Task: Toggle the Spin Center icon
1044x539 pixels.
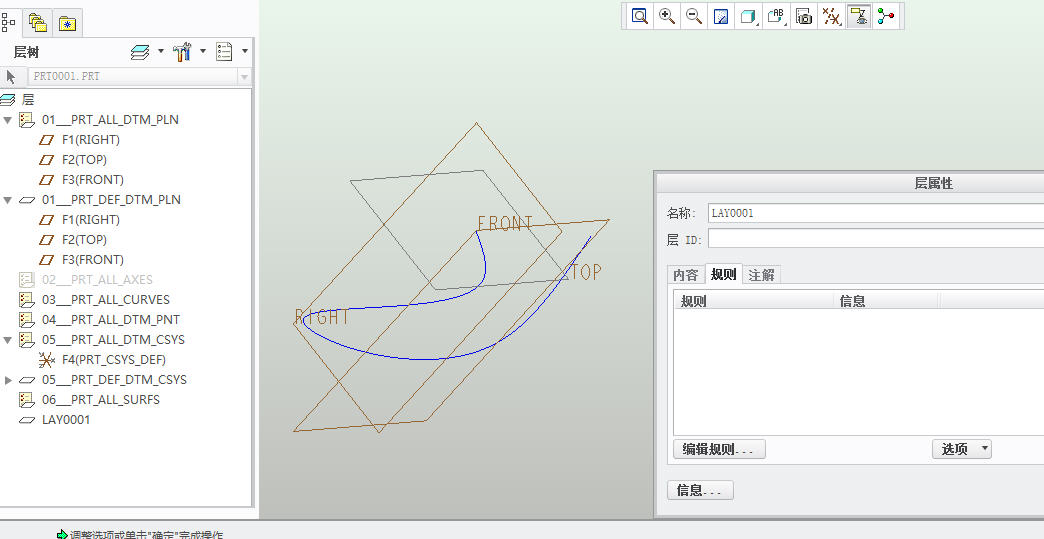Action: point(886,16)
